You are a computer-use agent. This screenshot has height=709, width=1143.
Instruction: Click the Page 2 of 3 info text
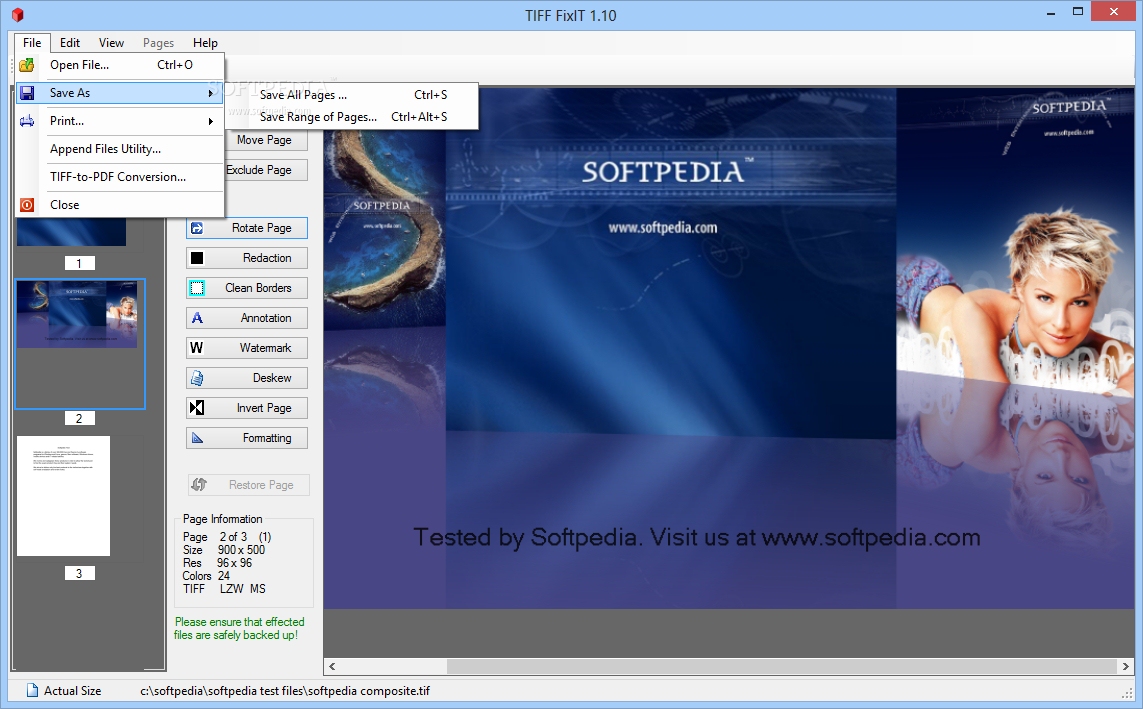[227, 537]
